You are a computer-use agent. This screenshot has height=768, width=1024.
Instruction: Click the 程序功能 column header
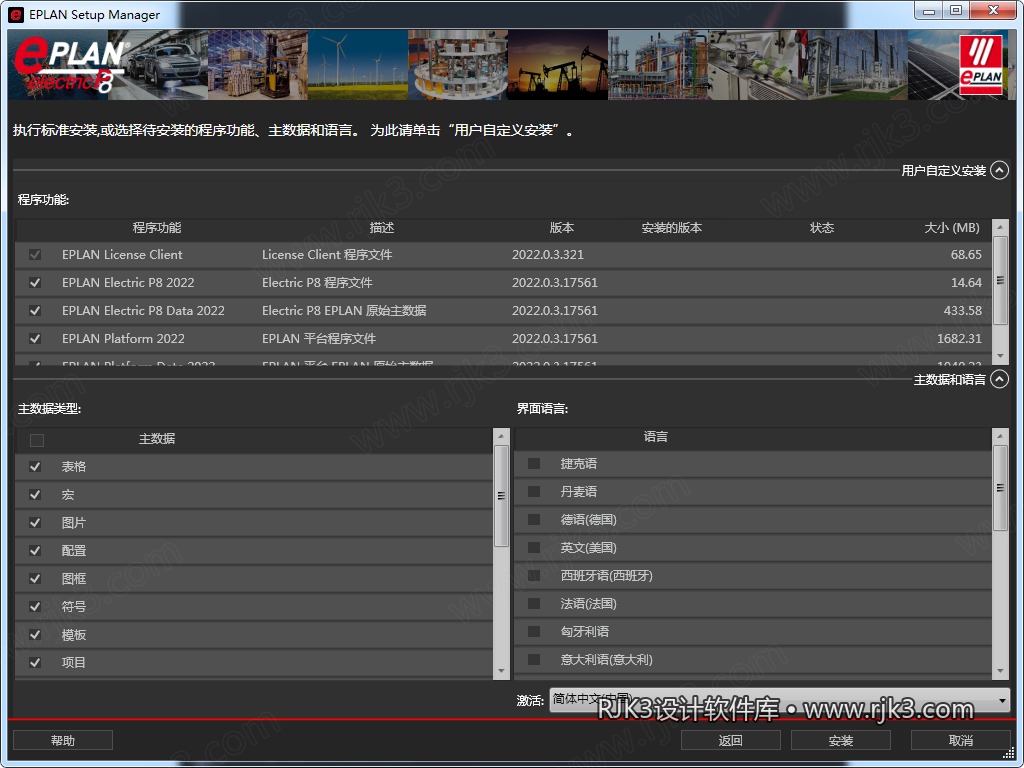(157, 228)
